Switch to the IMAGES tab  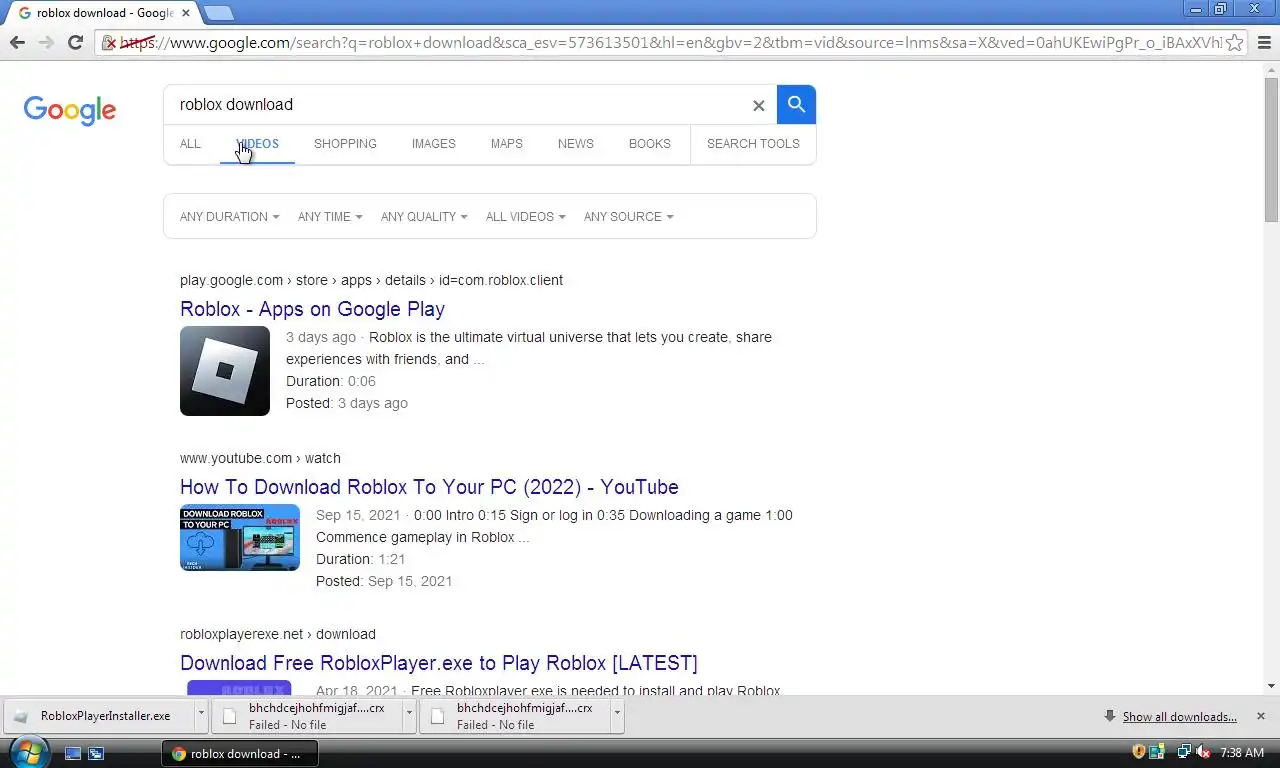(x=433, y=144)
